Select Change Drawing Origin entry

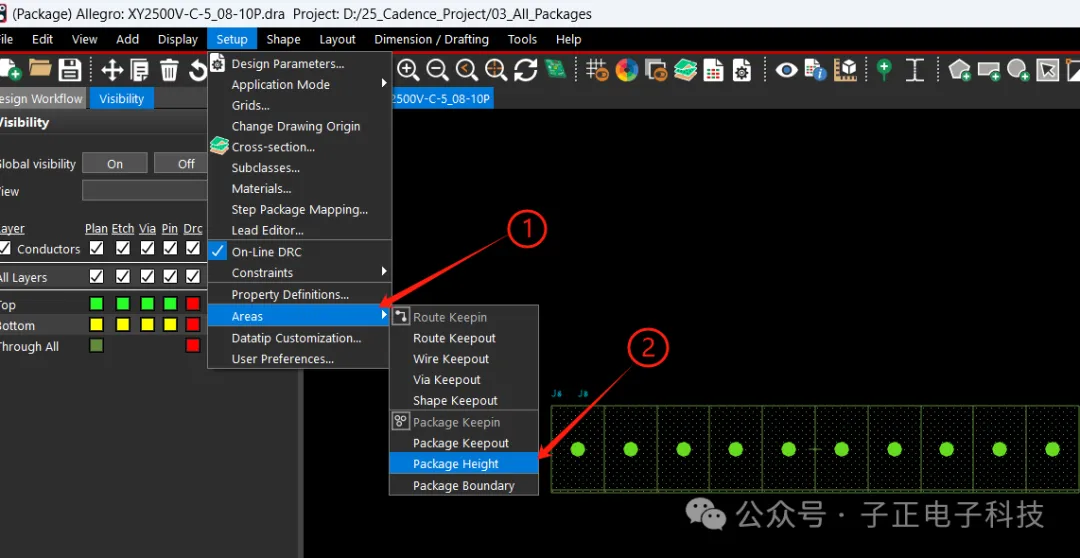pos(300,126)
